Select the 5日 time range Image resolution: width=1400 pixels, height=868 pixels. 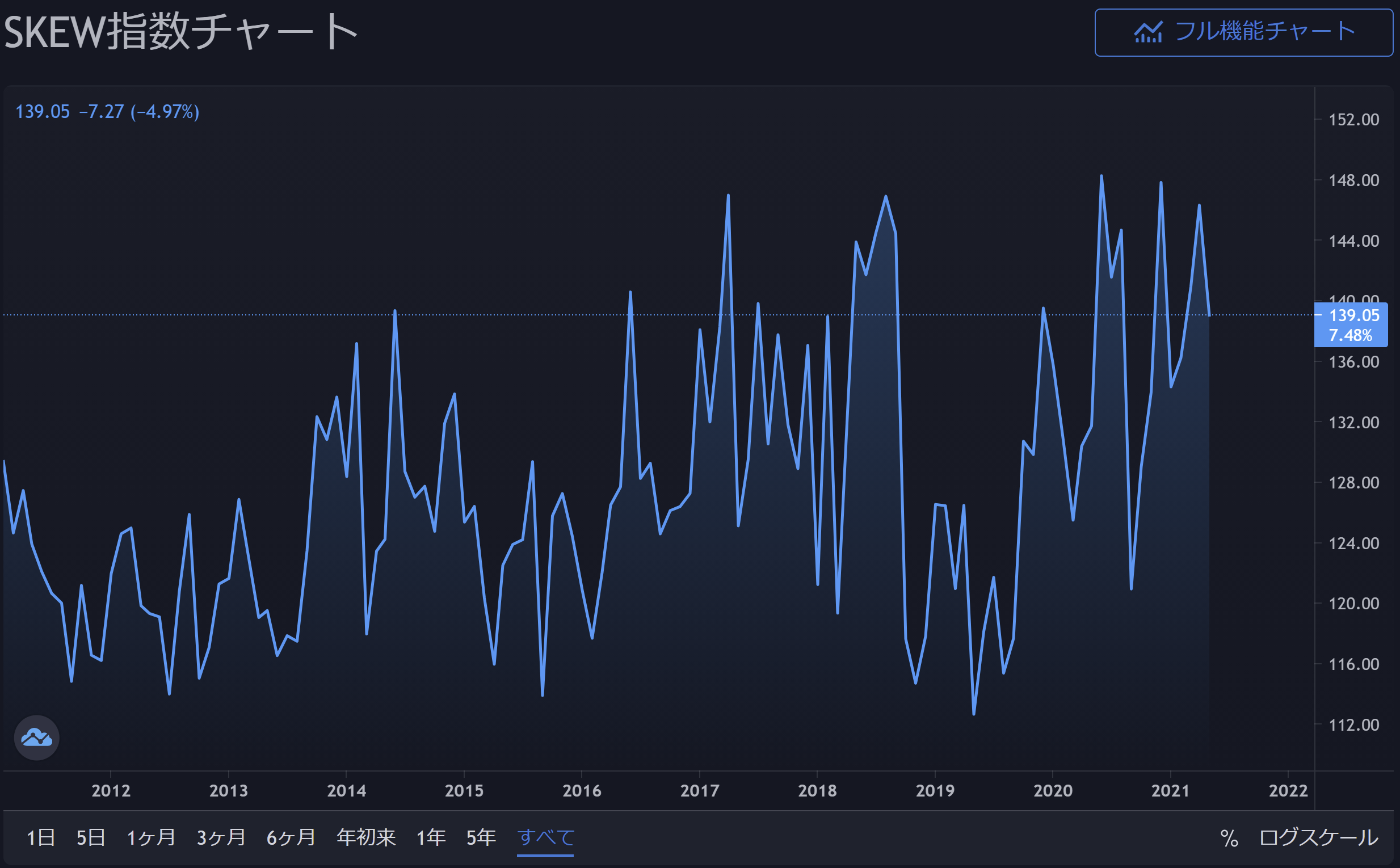point(91,837)
